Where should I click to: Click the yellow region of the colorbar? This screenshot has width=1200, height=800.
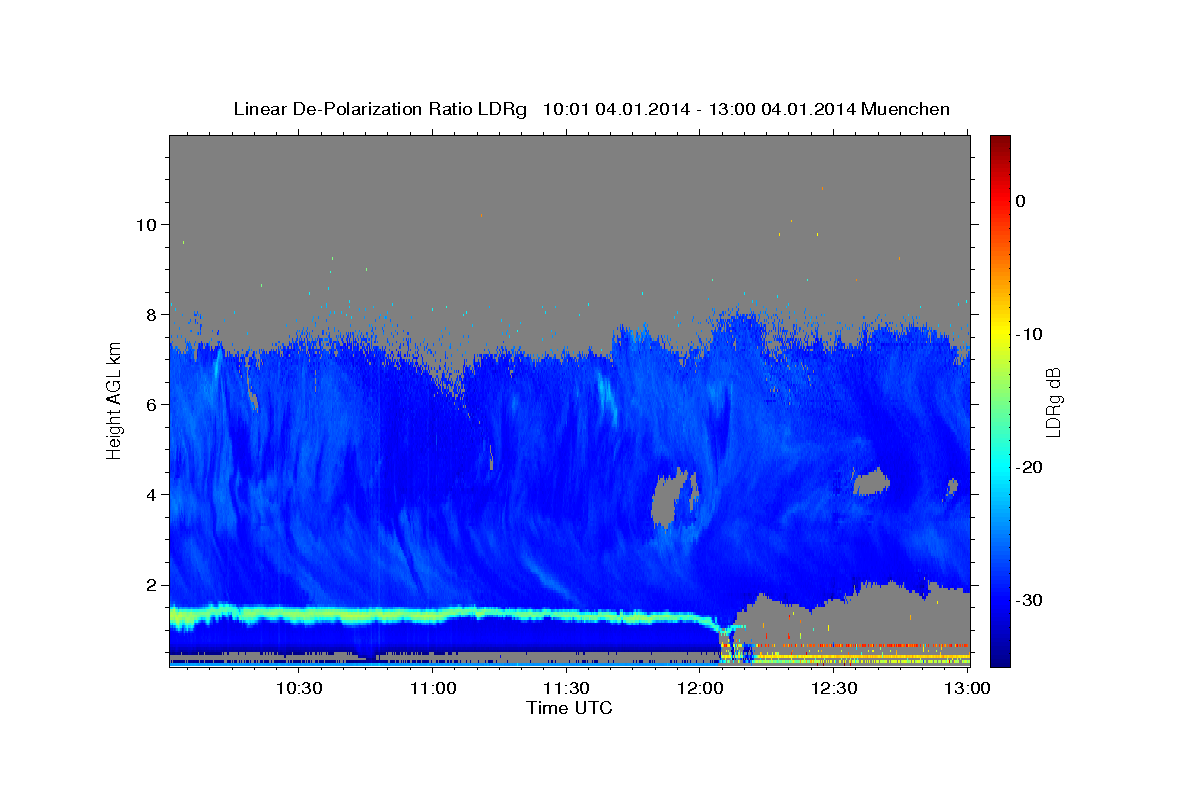point(999,330)
